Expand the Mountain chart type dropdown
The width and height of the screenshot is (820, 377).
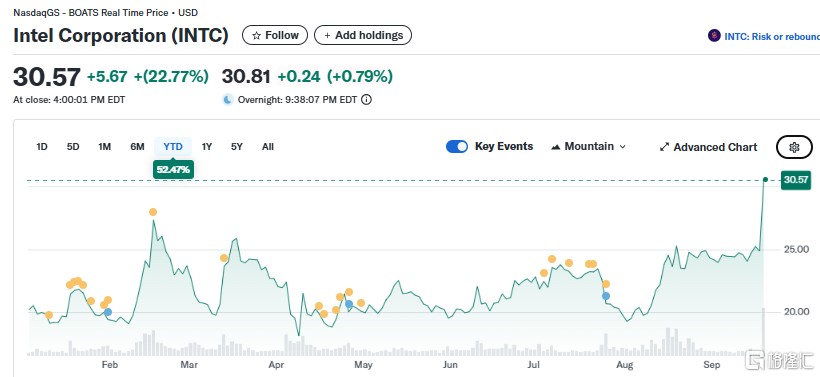pyautogui.click(x=589, y=147)
